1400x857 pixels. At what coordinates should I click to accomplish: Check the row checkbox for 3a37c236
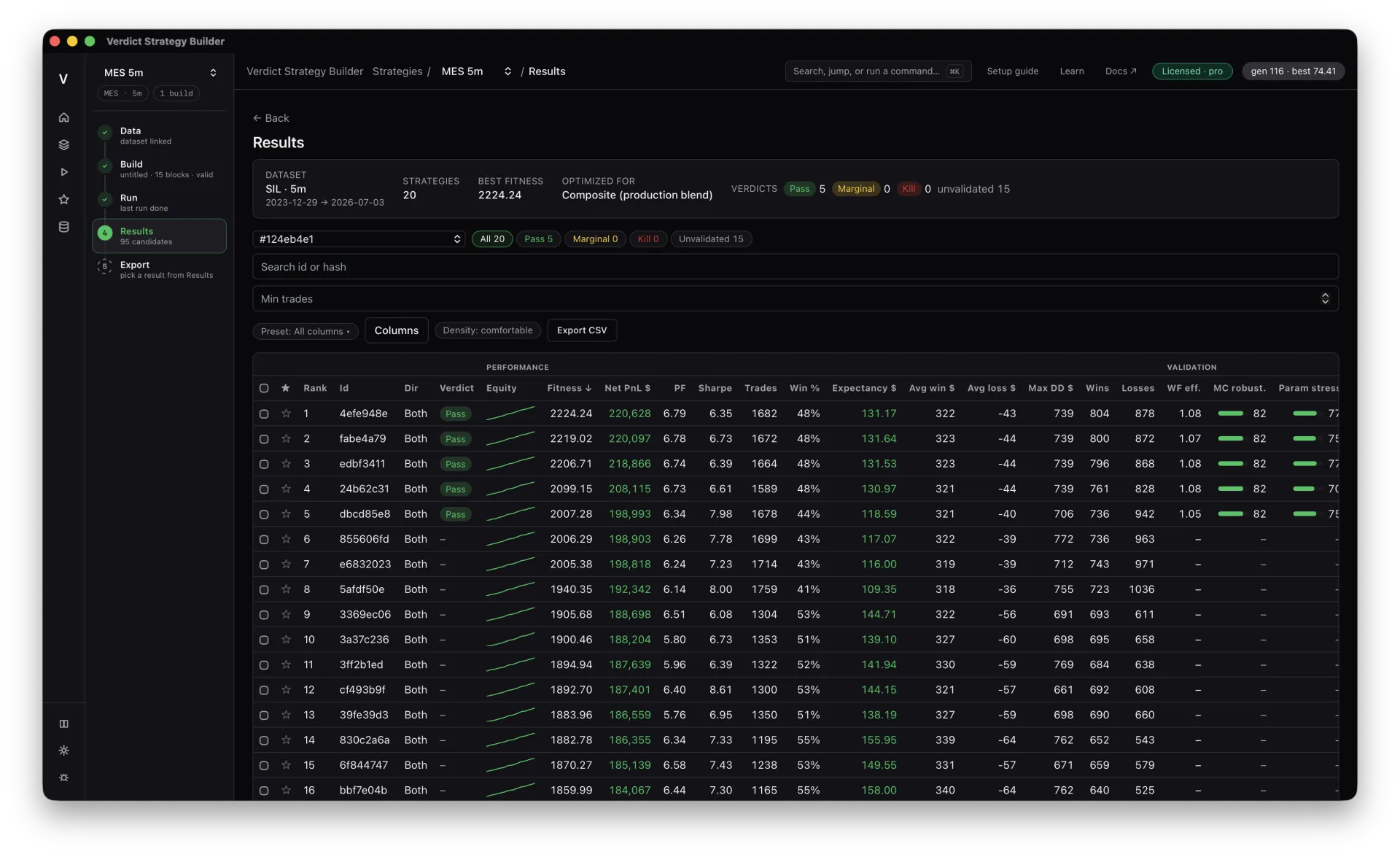pyautogui.click(x=264, y=640)
